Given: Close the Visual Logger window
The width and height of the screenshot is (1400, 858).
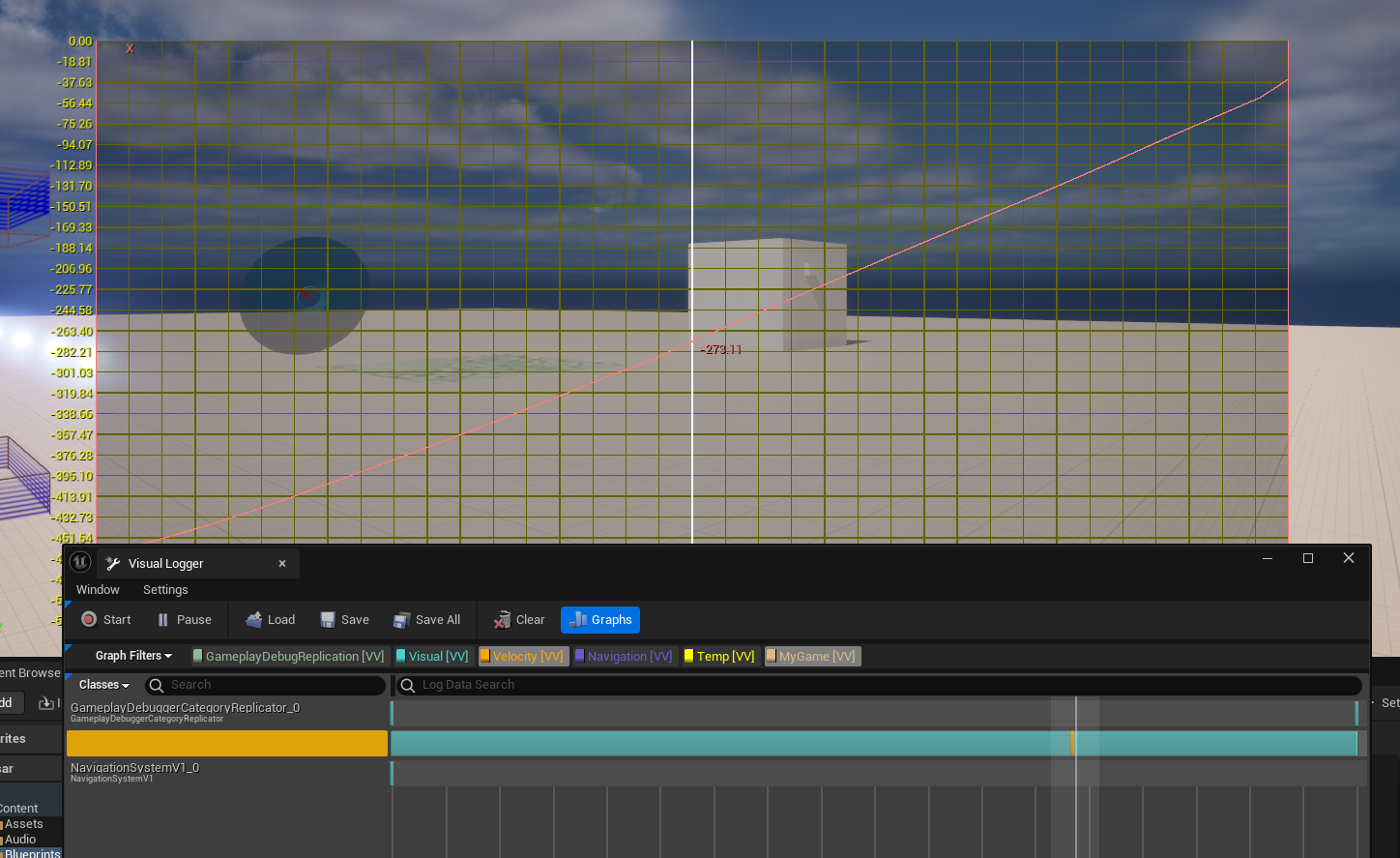Looking at the screenshot, I should (x=1349, y=558).
